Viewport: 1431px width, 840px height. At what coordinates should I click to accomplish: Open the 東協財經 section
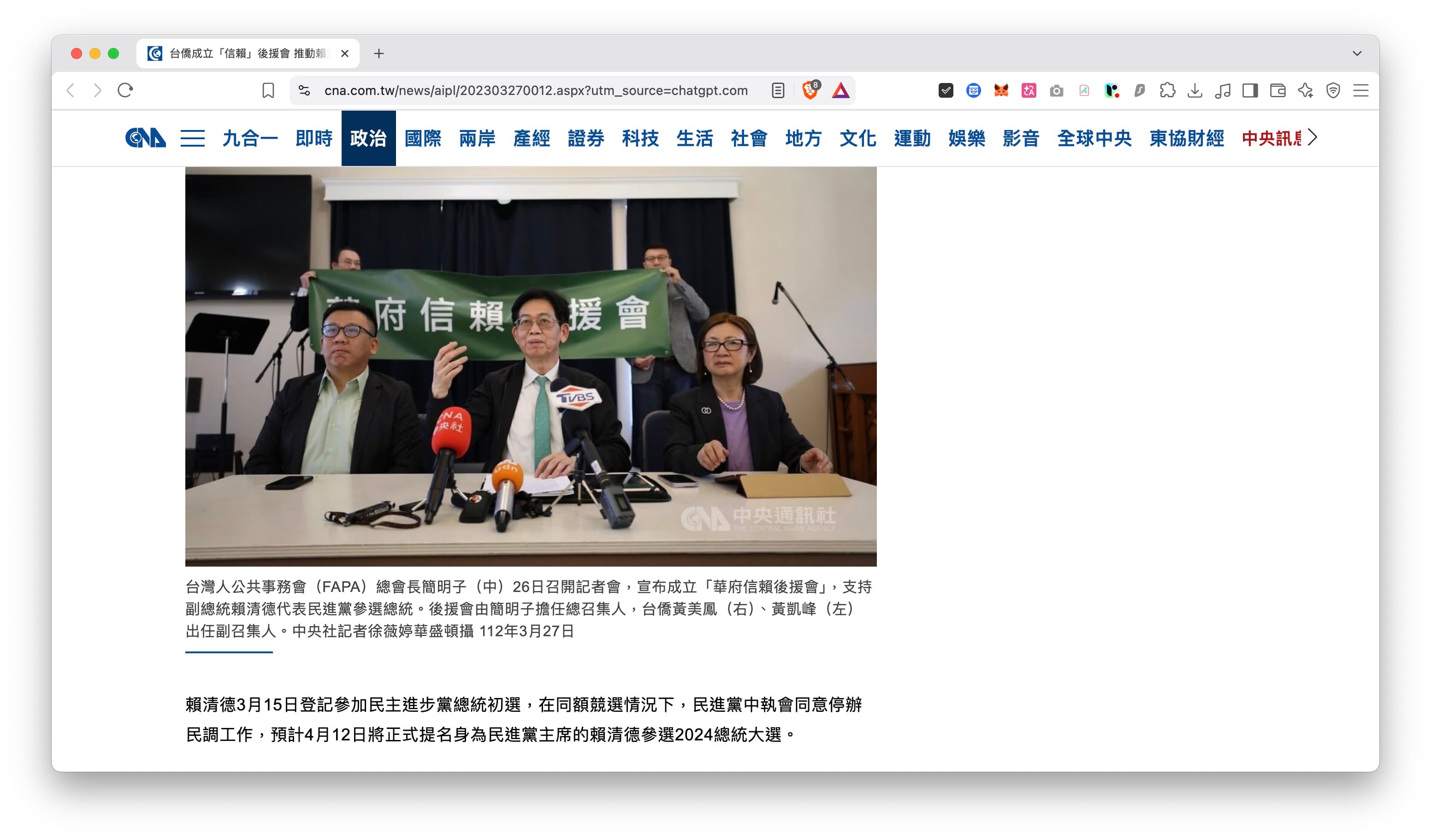point(1187,138)
